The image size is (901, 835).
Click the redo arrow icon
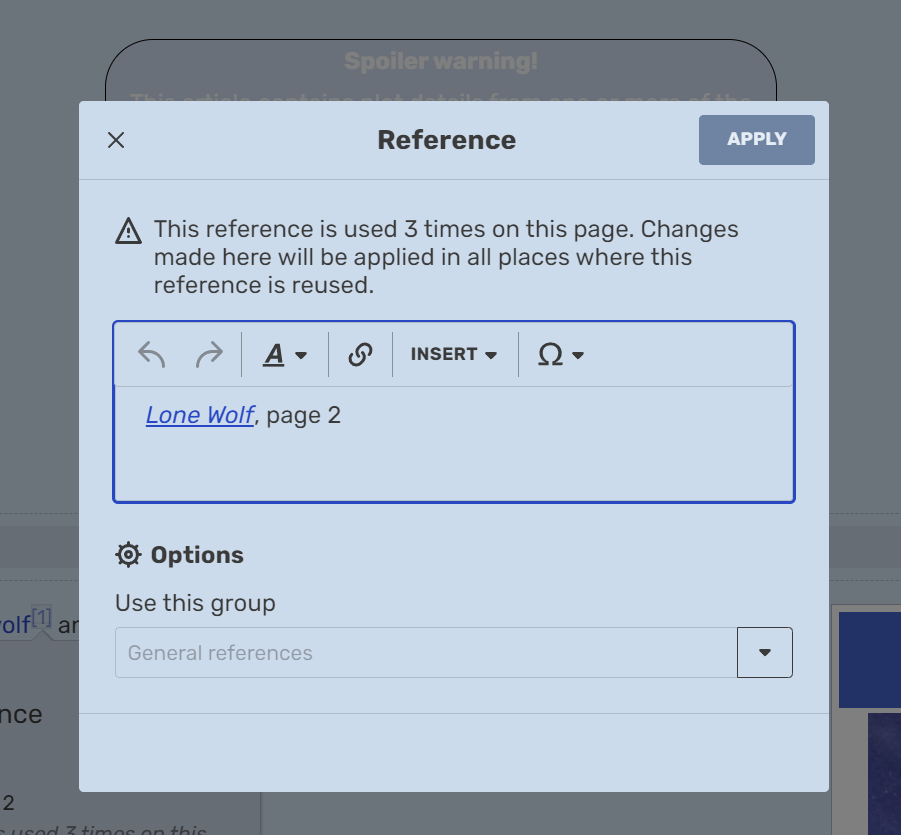(208, 354)
